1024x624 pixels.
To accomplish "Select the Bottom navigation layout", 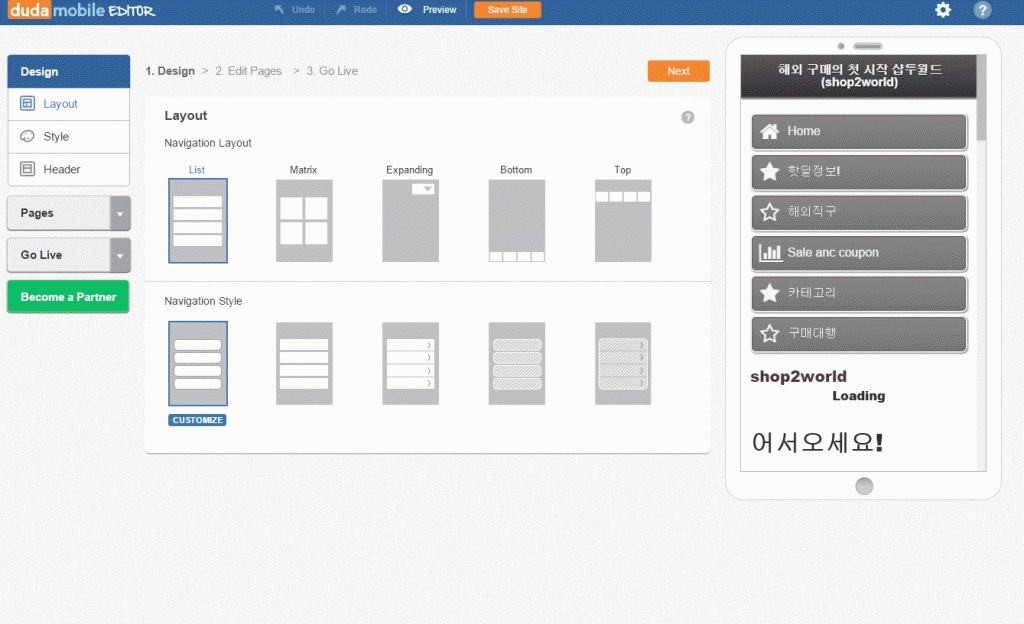I will (x=516, y=221).
